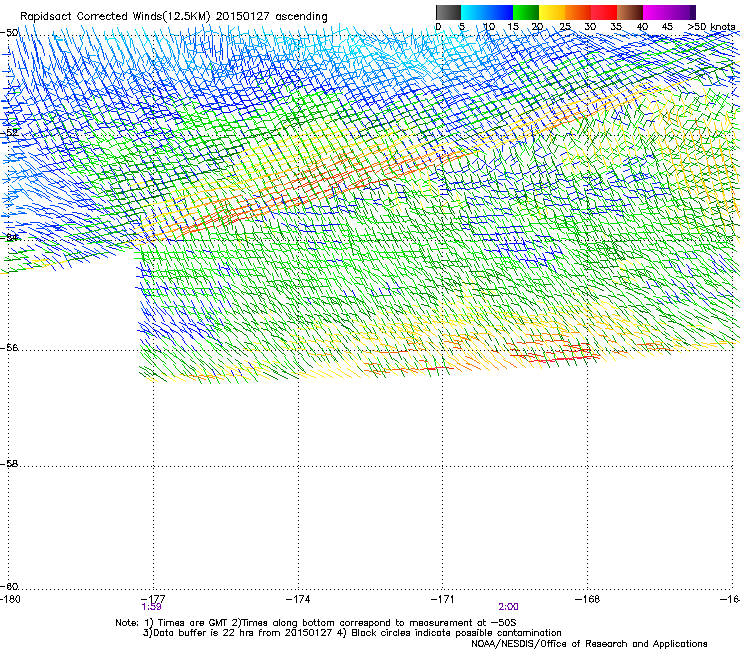
Task: Click the purple time stamp '1:59'
Action: pos(151,607)
